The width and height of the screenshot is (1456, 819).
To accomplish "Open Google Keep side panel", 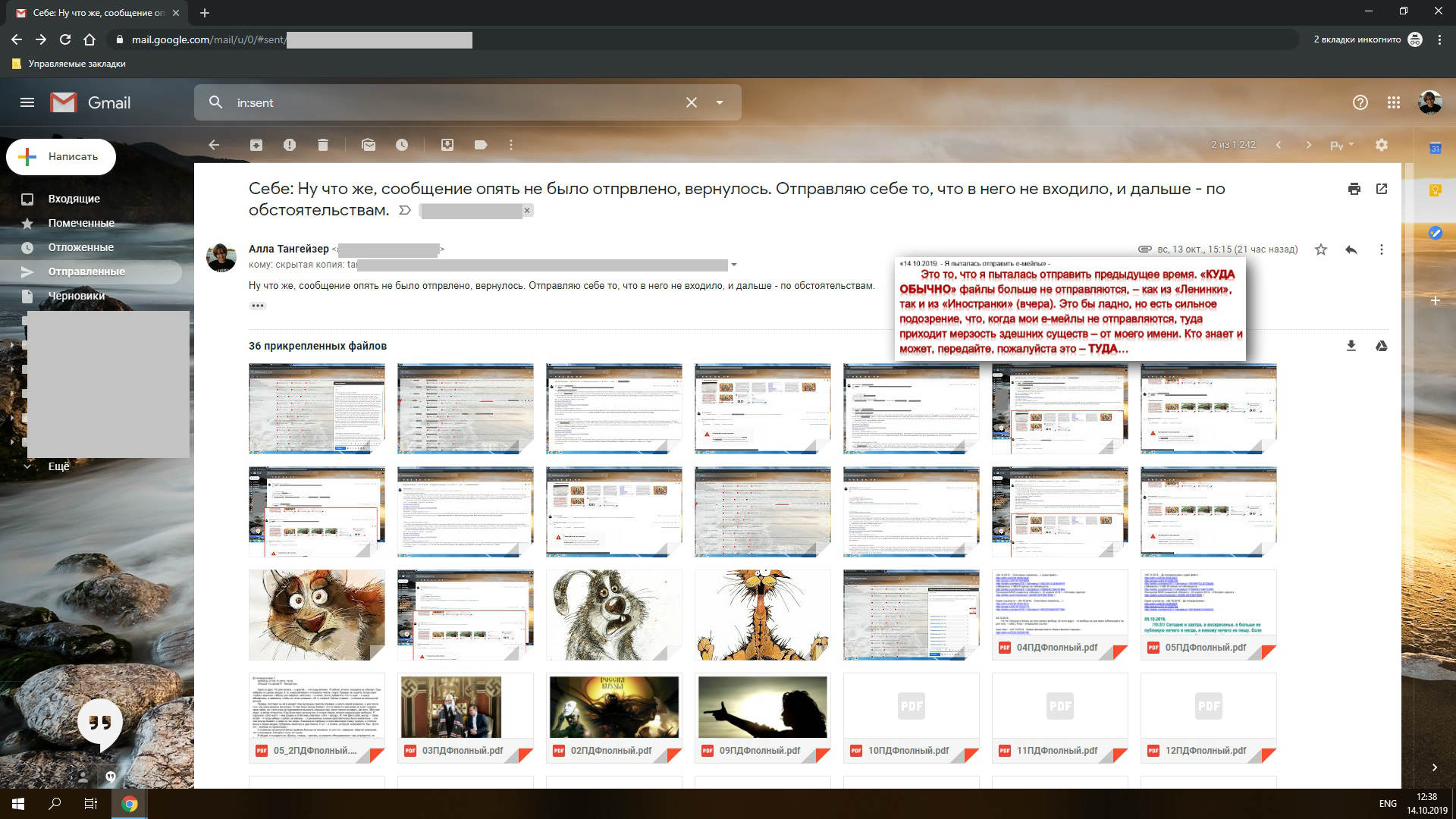I will (x=1435, y=190).
